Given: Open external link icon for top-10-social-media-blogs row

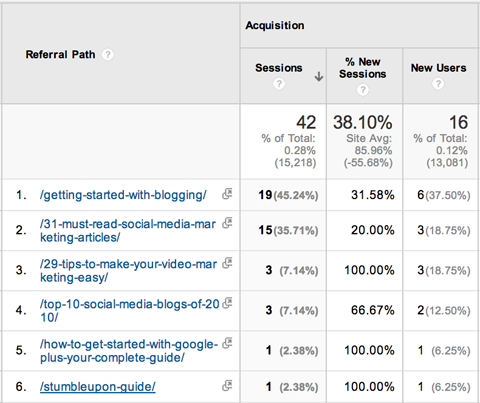Looking at the screenshot, I should (227, 303).
